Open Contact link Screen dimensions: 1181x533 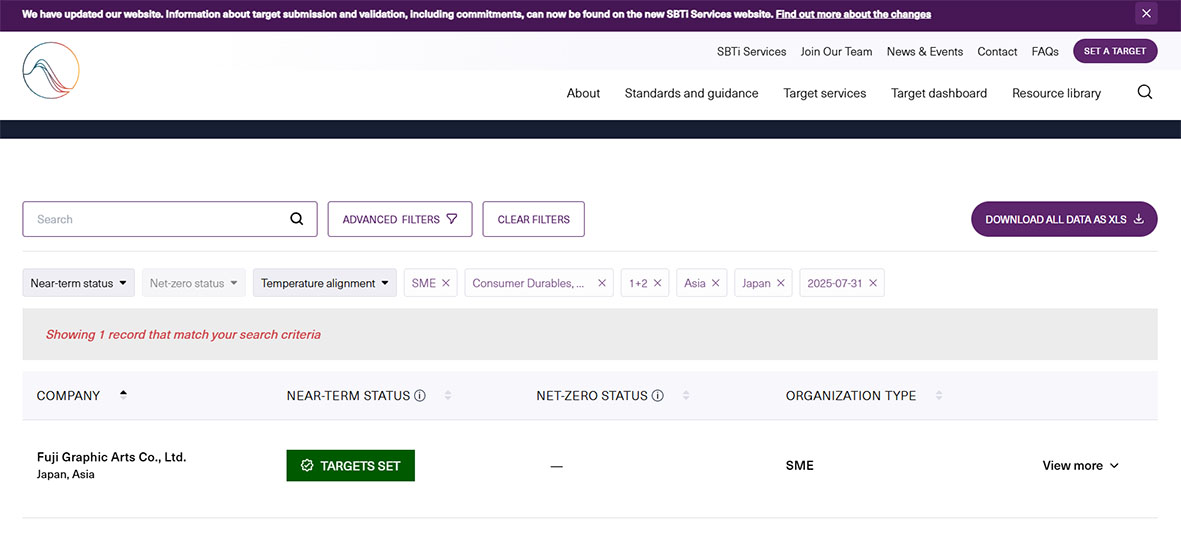pyautogui.click(x=996, y=52)
